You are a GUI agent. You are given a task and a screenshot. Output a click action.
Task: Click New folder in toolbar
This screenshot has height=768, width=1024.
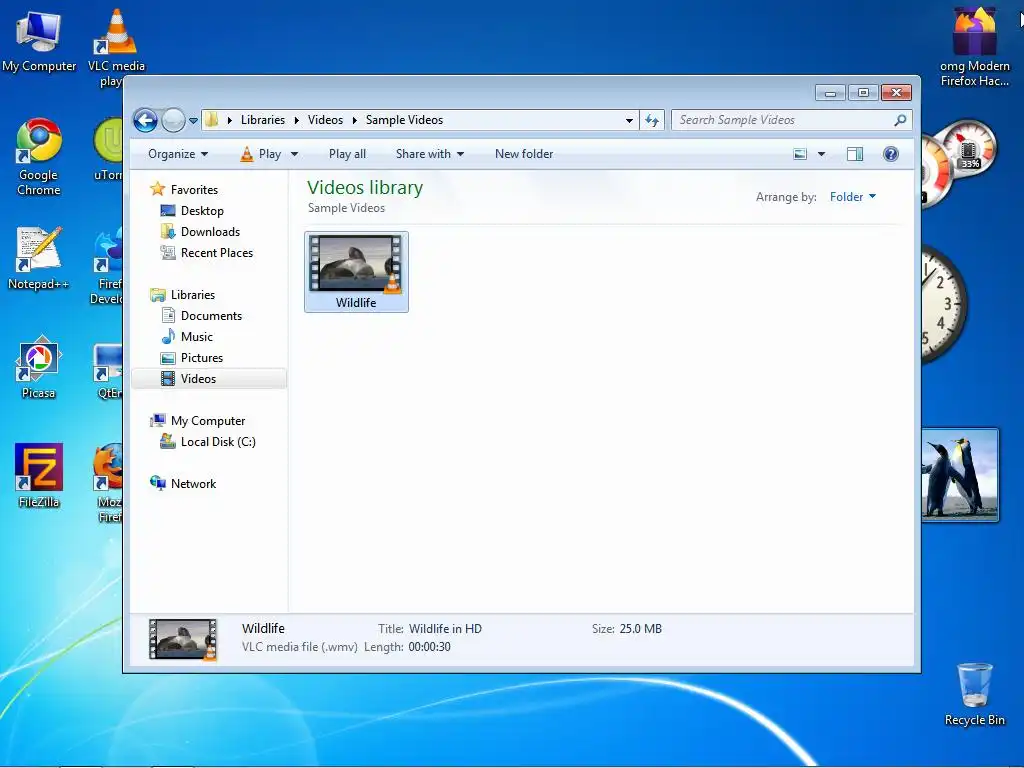[524, 154]
